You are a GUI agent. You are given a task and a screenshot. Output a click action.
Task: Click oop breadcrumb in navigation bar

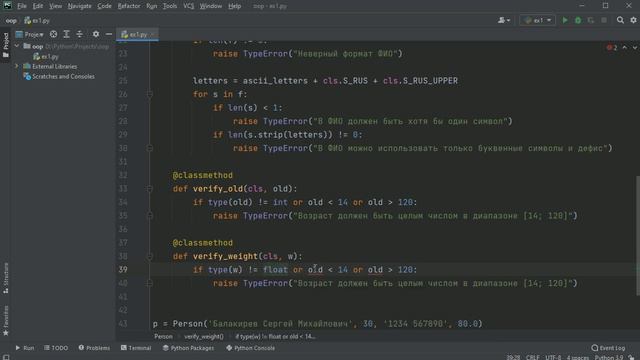point(11,20)
